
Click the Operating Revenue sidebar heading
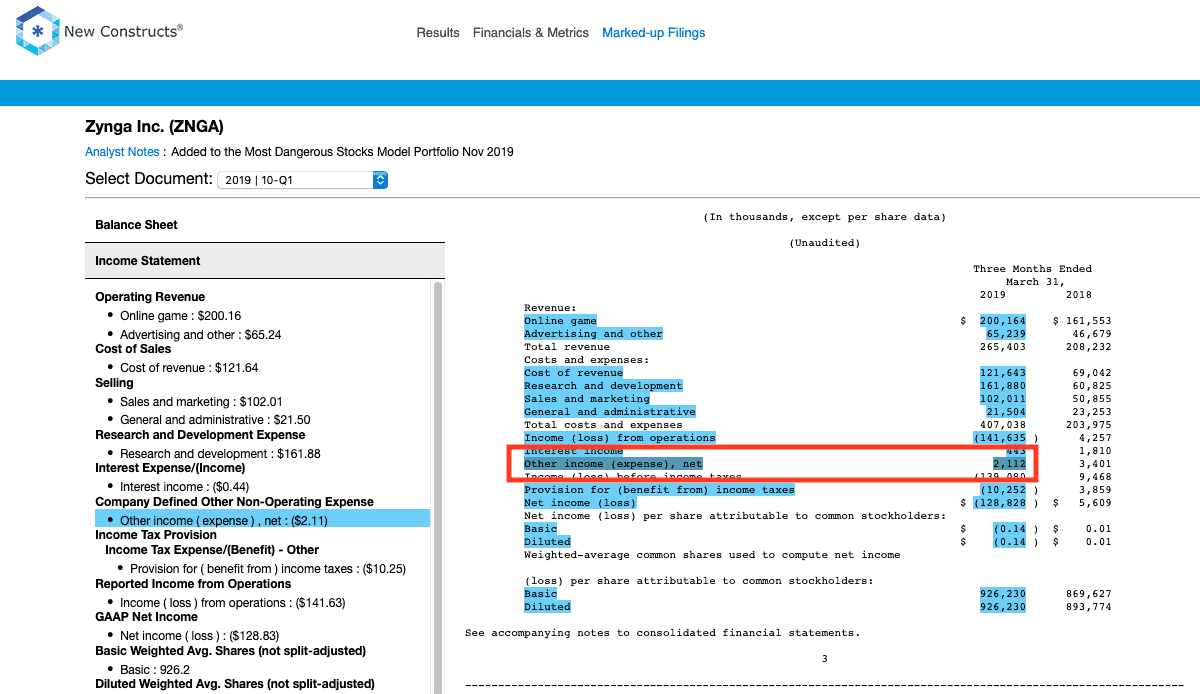[x=150, y=297]
